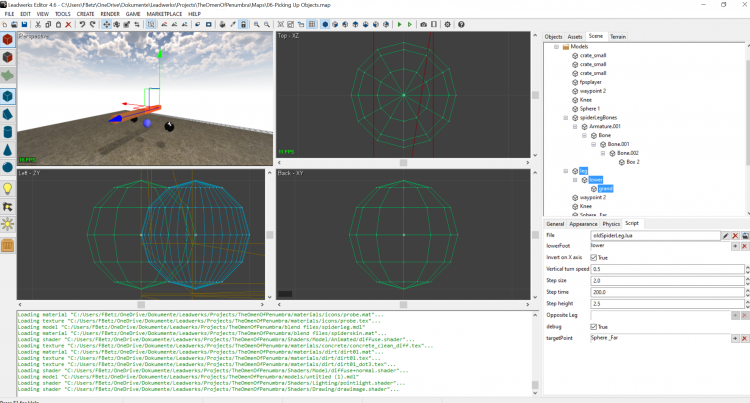Choose the directional light sun icon

point(8,222)
